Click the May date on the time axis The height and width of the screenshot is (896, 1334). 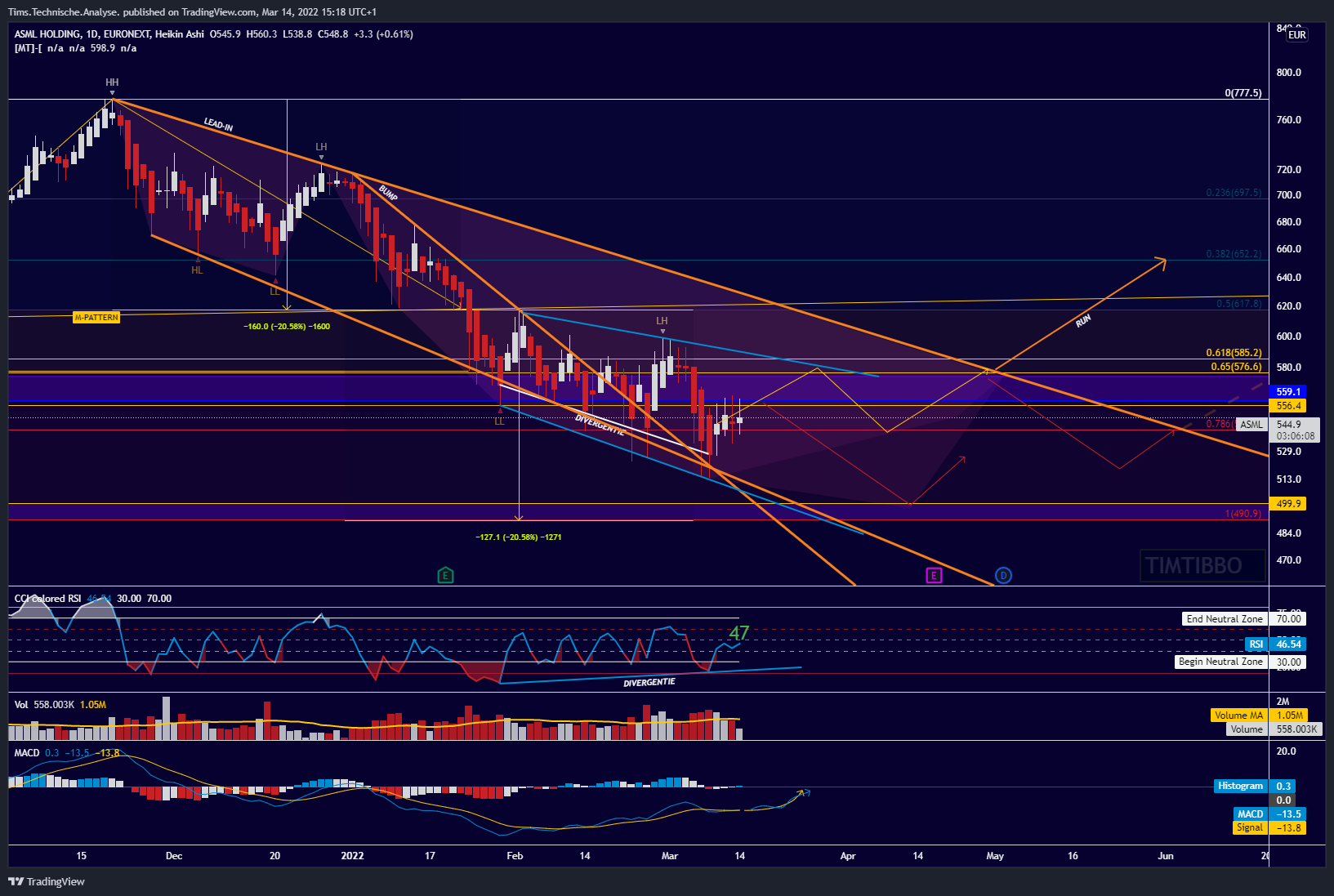coord(995,856)
